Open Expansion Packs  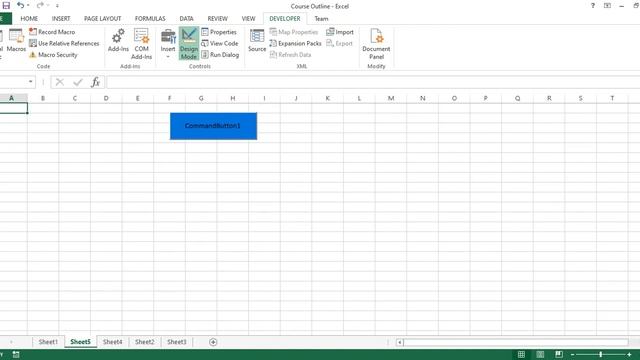(296, 43)
